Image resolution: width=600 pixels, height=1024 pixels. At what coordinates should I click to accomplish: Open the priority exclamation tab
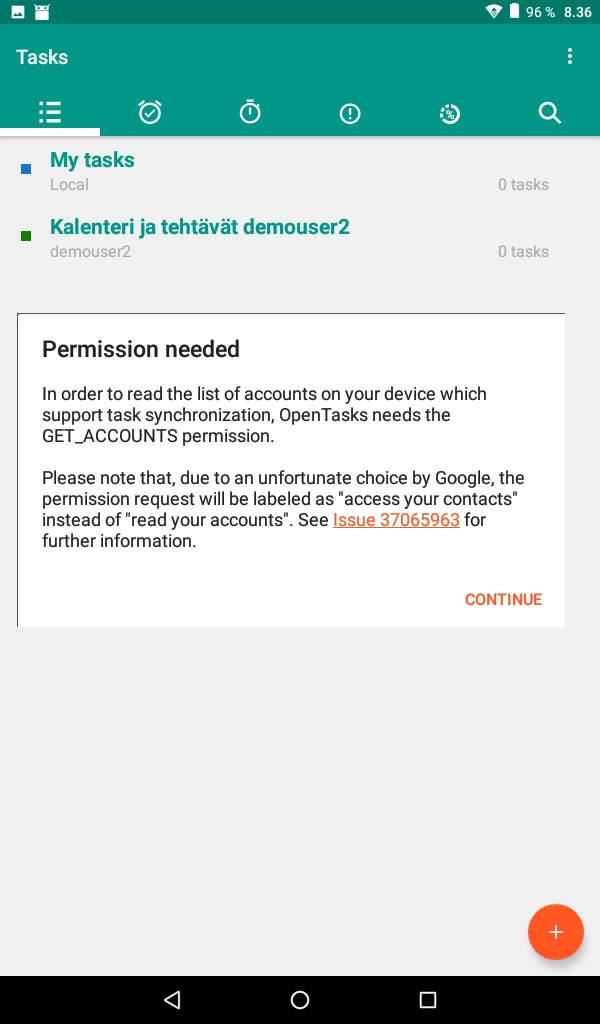(350, 112)
